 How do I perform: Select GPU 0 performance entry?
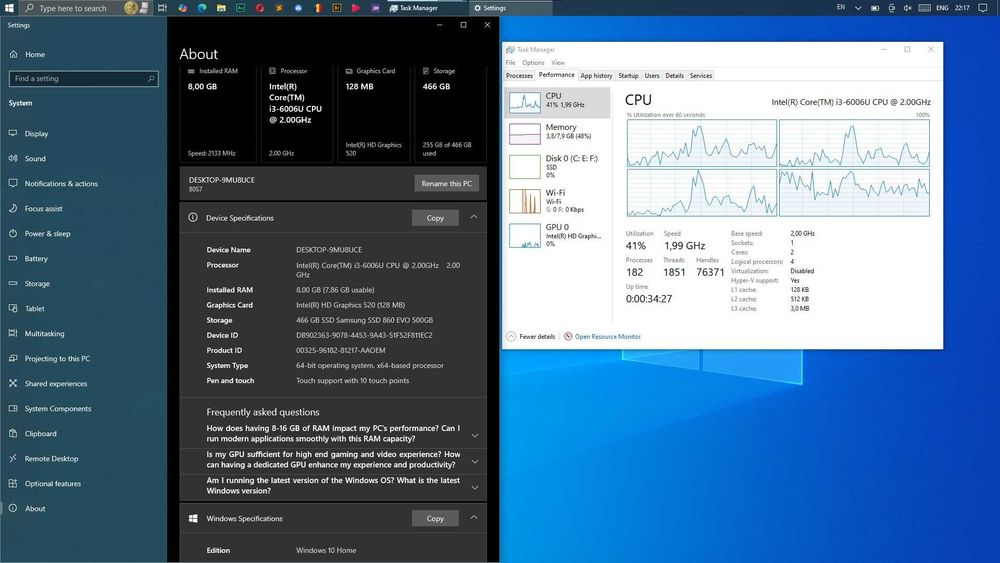557,235
